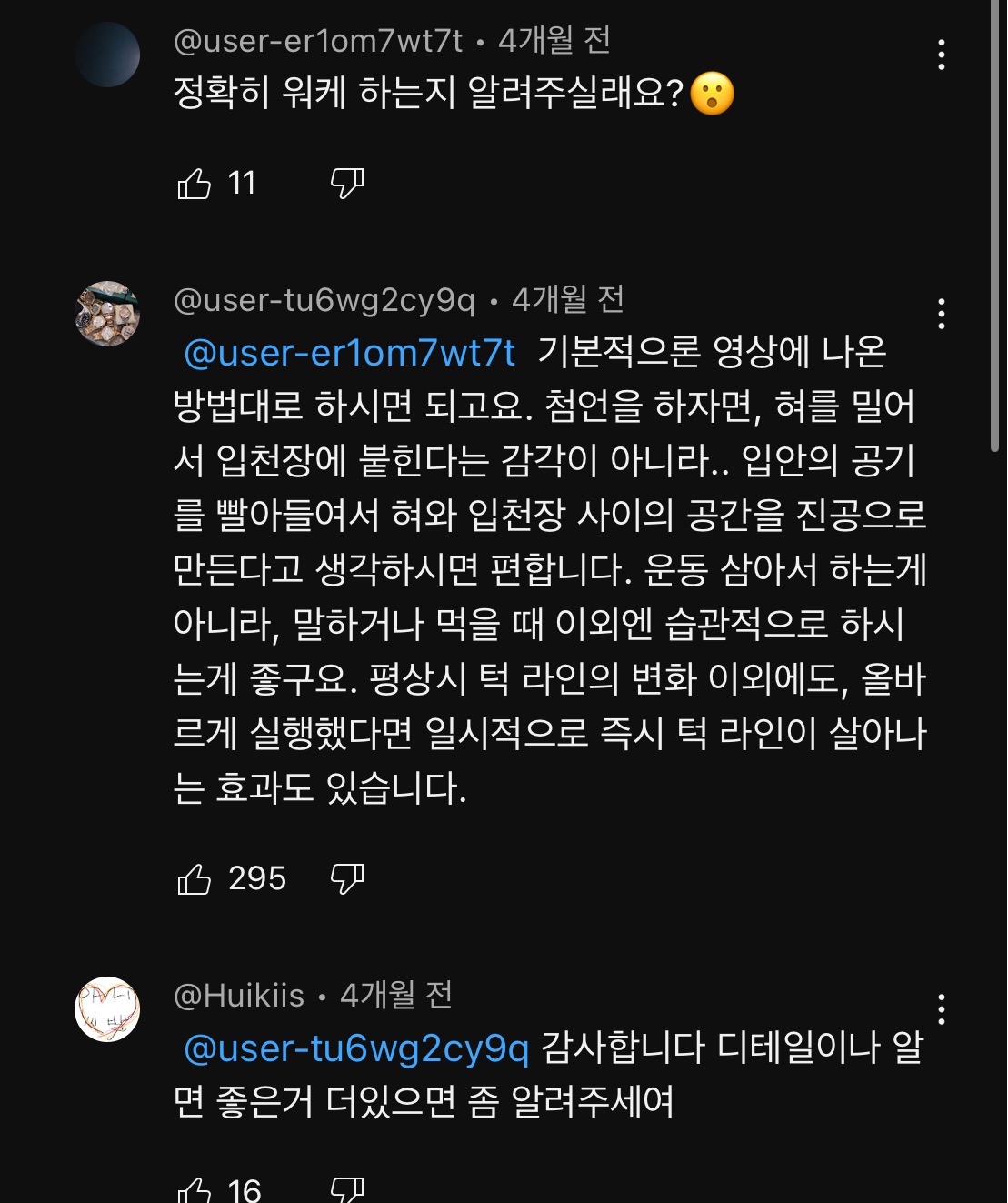Open the @user-tu6wg2cy9q commenter username
The width and height of the screenshot is (1008, 1203).
pos(324,300)
